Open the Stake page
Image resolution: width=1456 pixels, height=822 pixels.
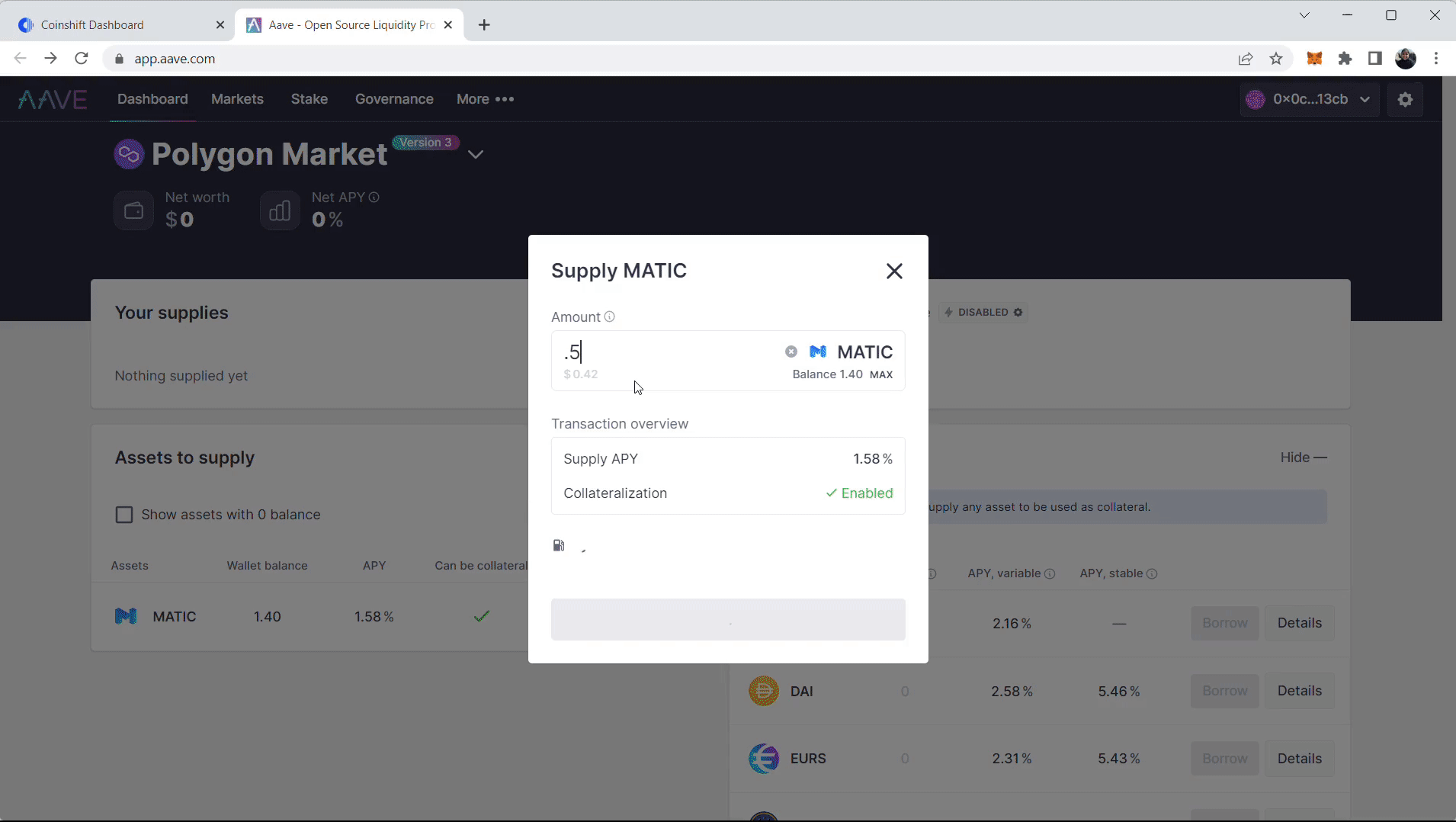pos(309,99)
